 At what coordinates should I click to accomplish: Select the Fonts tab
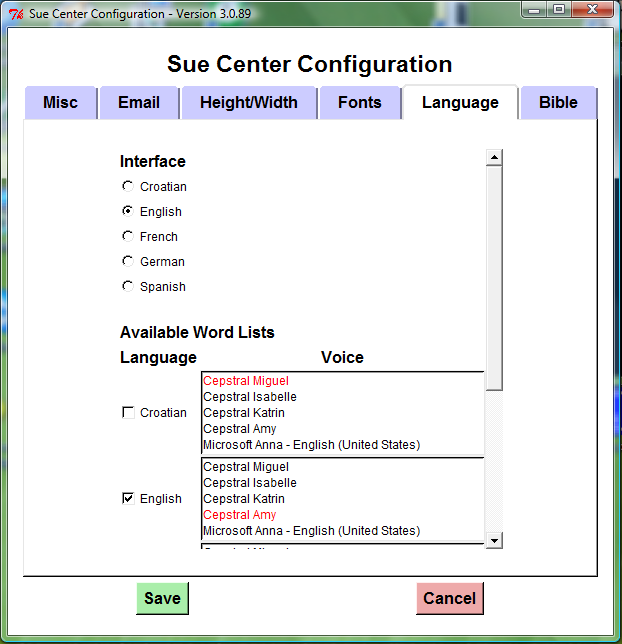pos(359,103)
